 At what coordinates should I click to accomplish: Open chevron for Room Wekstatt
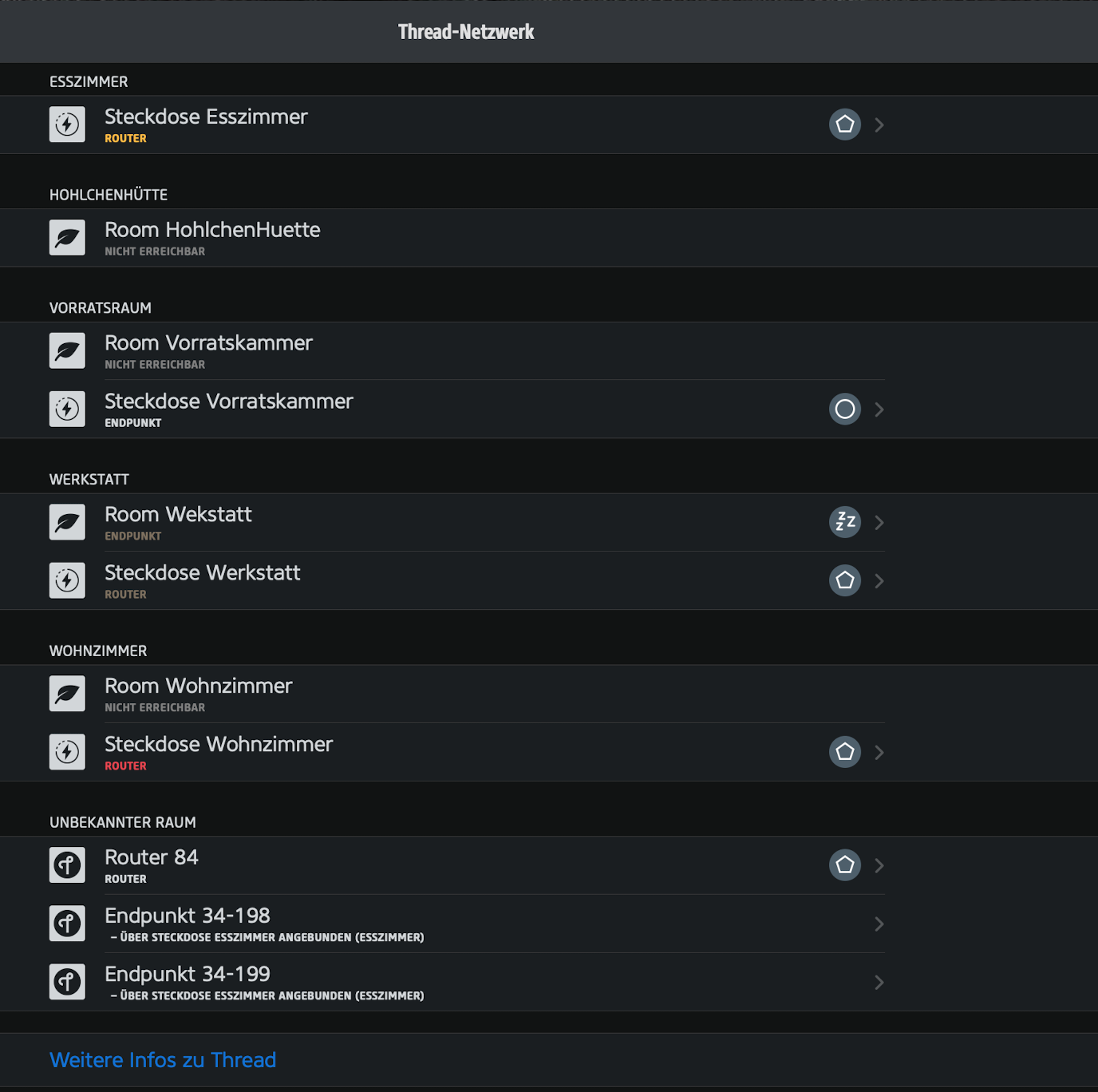(879, 522)
